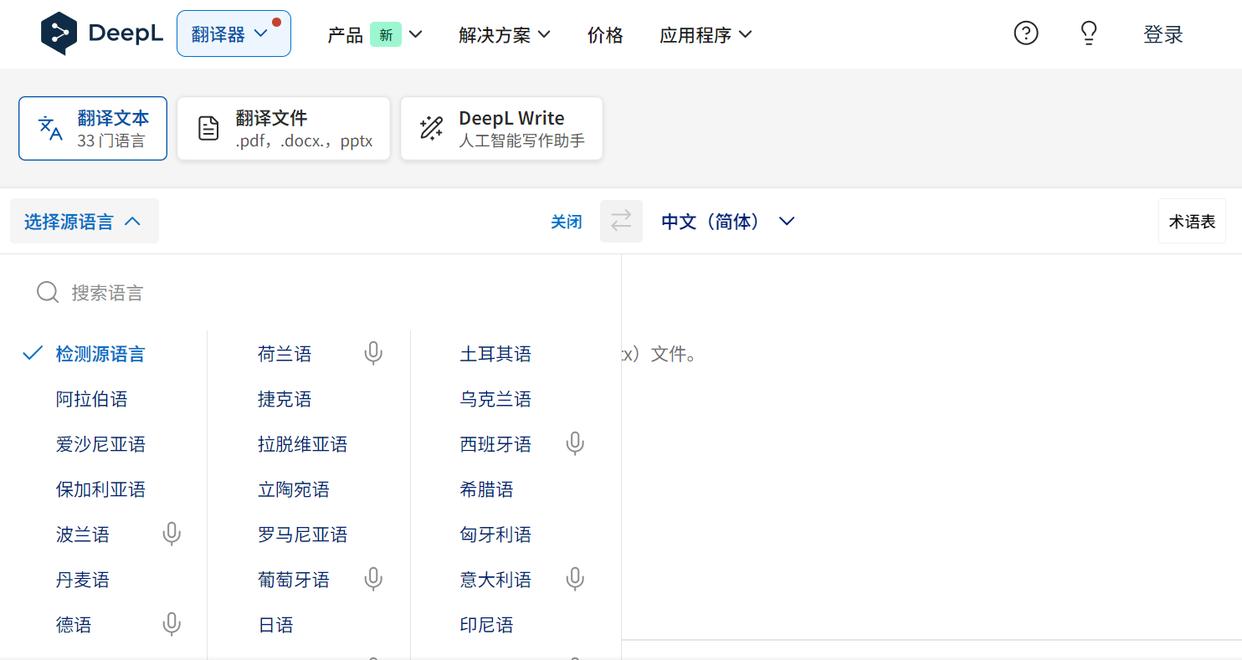
Task: Select 德语 from the language list
Action: coord(74,624)
